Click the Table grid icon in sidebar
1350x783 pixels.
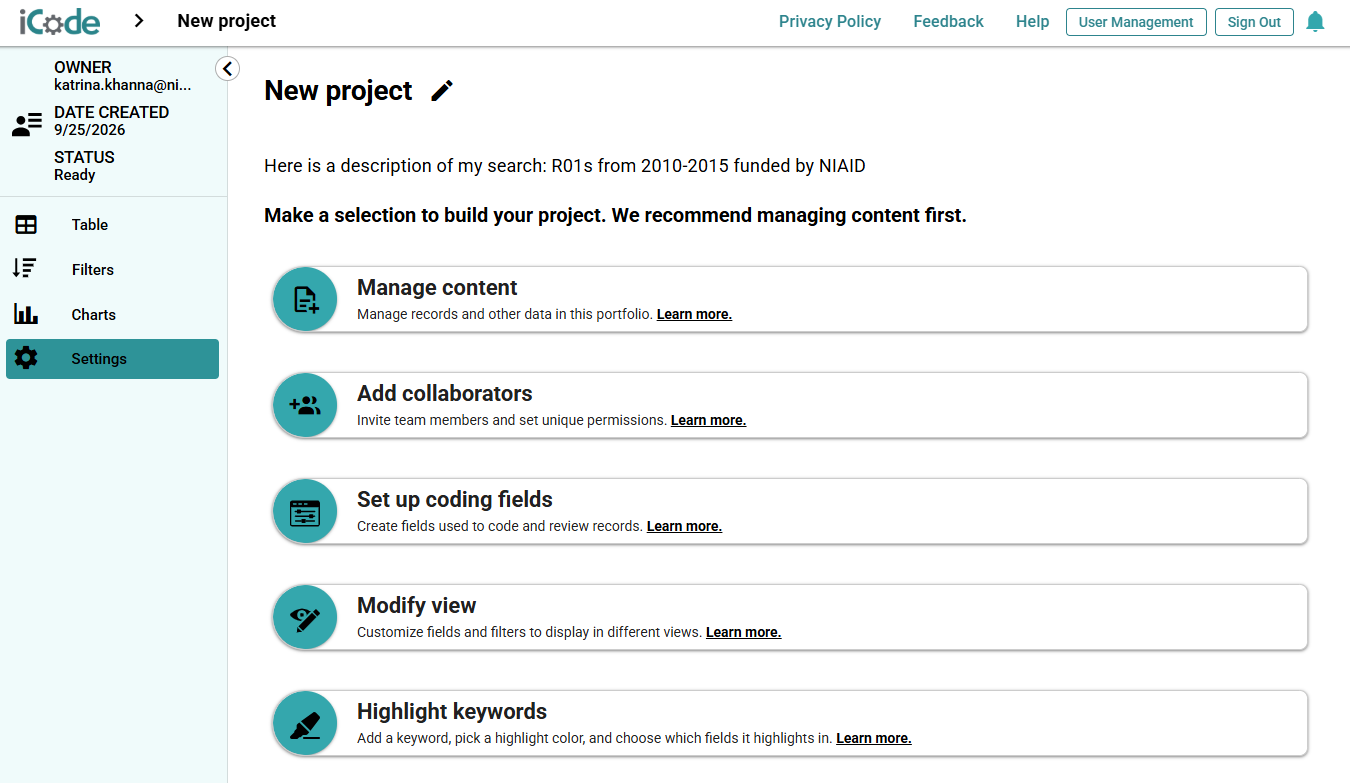click(26, 225)
